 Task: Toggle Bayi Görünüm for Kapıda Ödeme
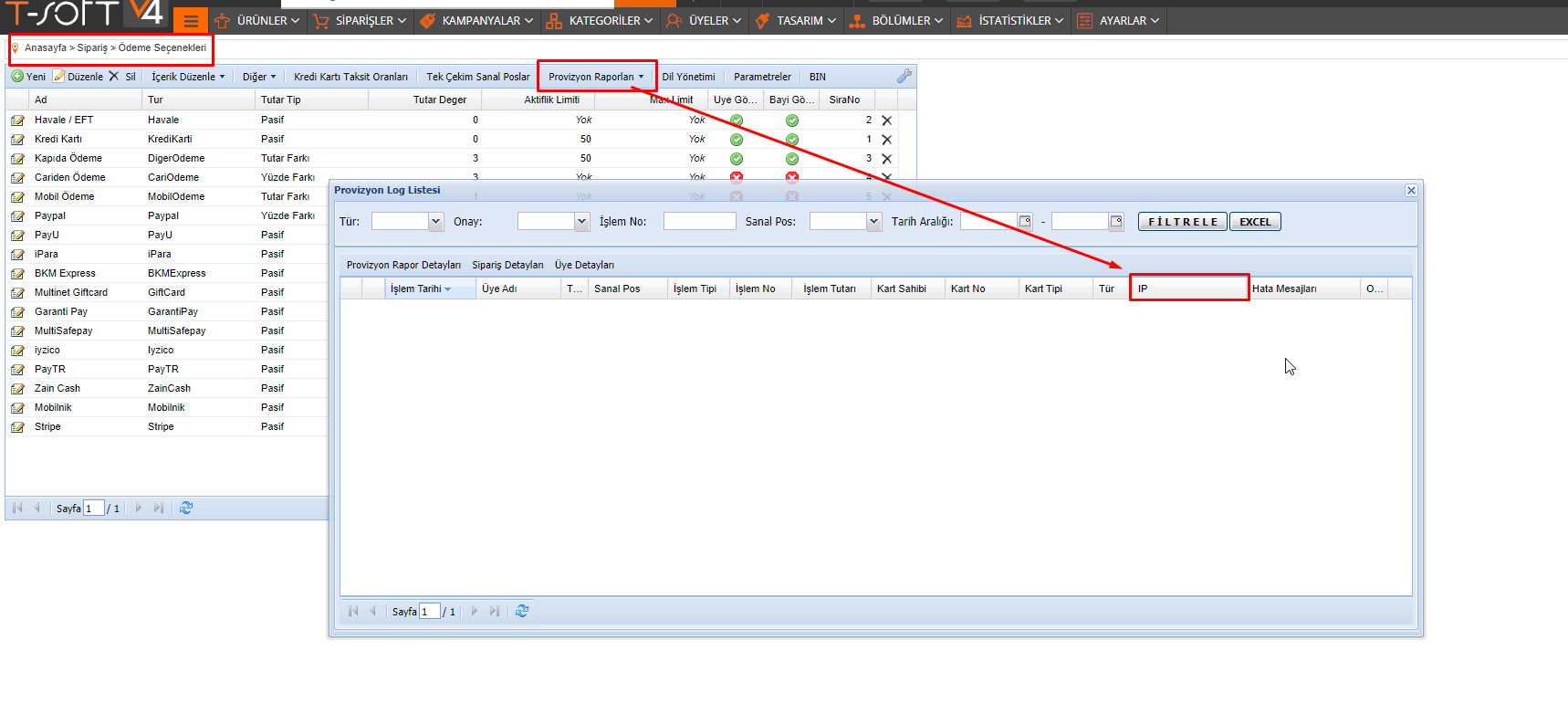click(792, 159)
